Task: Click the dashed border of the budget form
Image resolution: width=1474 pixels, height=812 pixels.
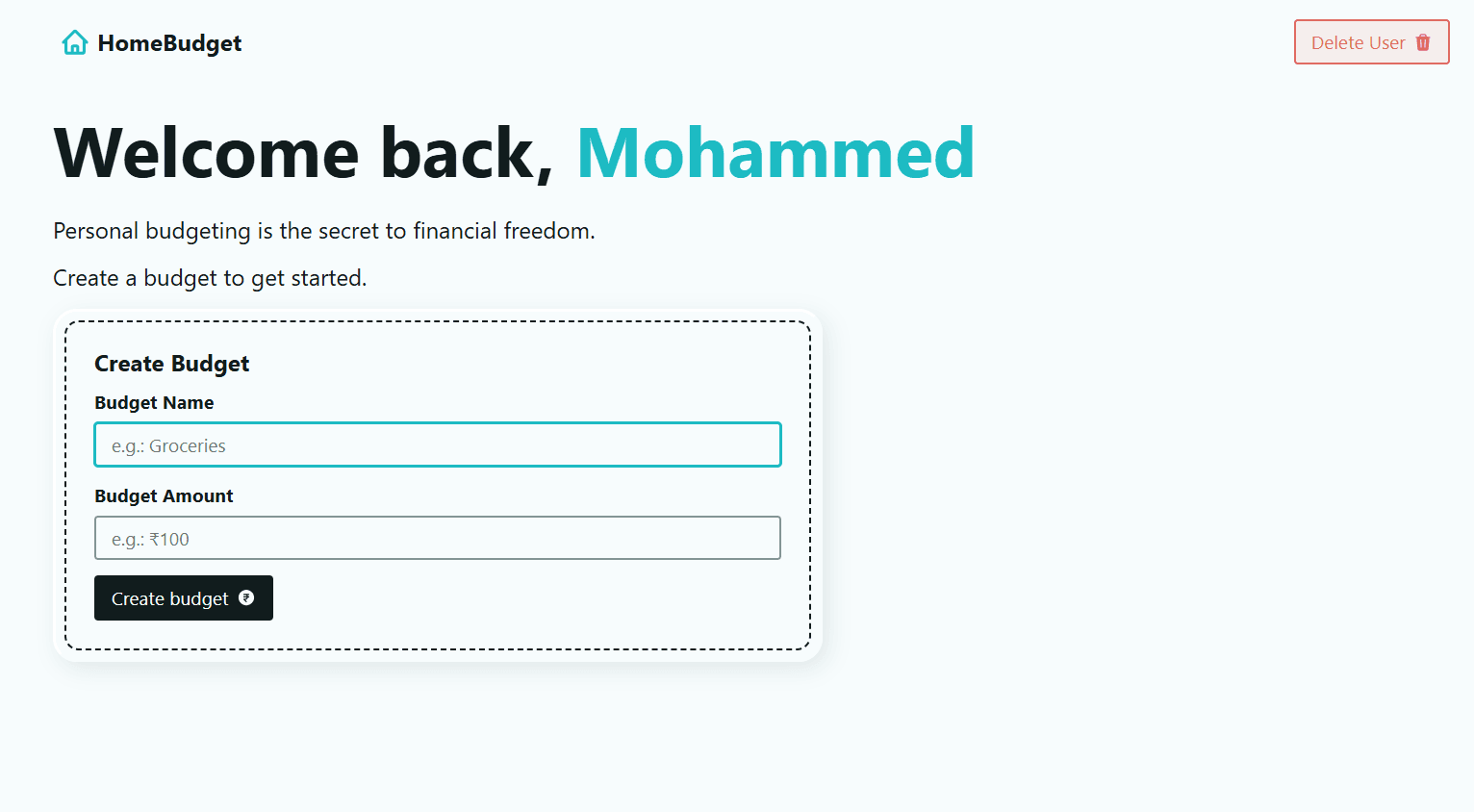Action: 438,321
